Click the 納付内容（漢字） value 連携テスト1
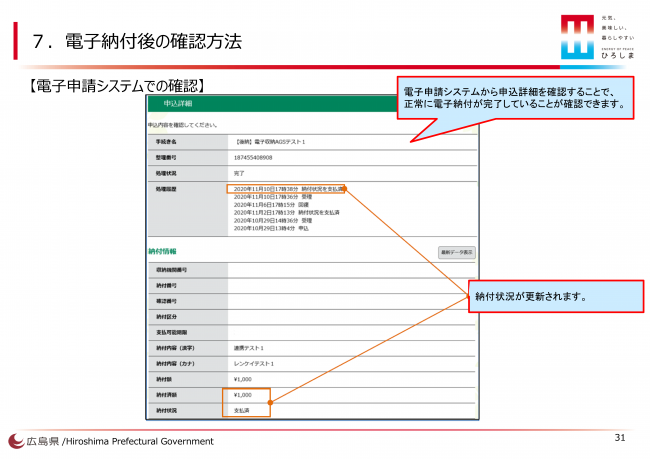 click(250, 349)
